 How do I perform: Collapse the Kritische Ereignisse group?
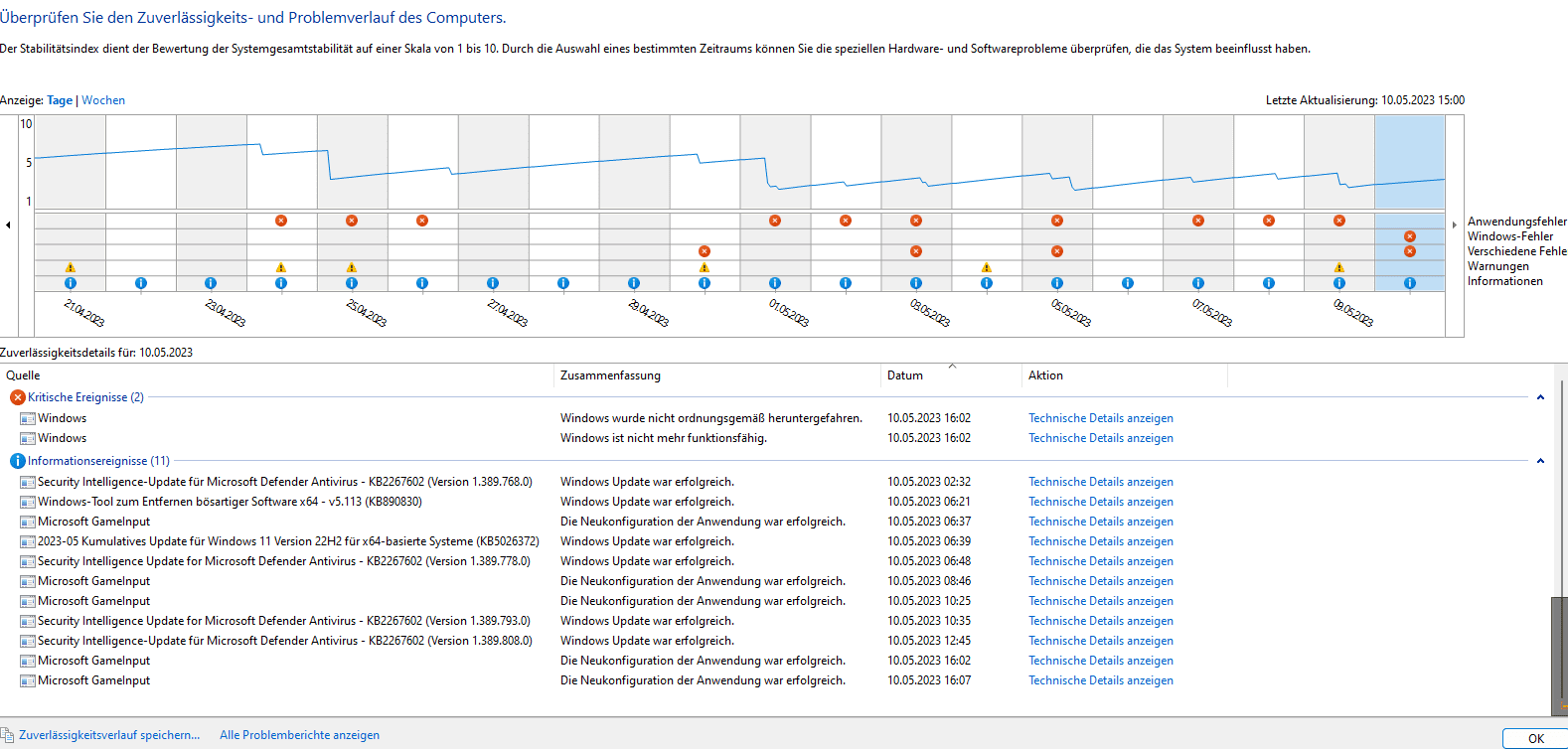click(x=1540, y=397)
